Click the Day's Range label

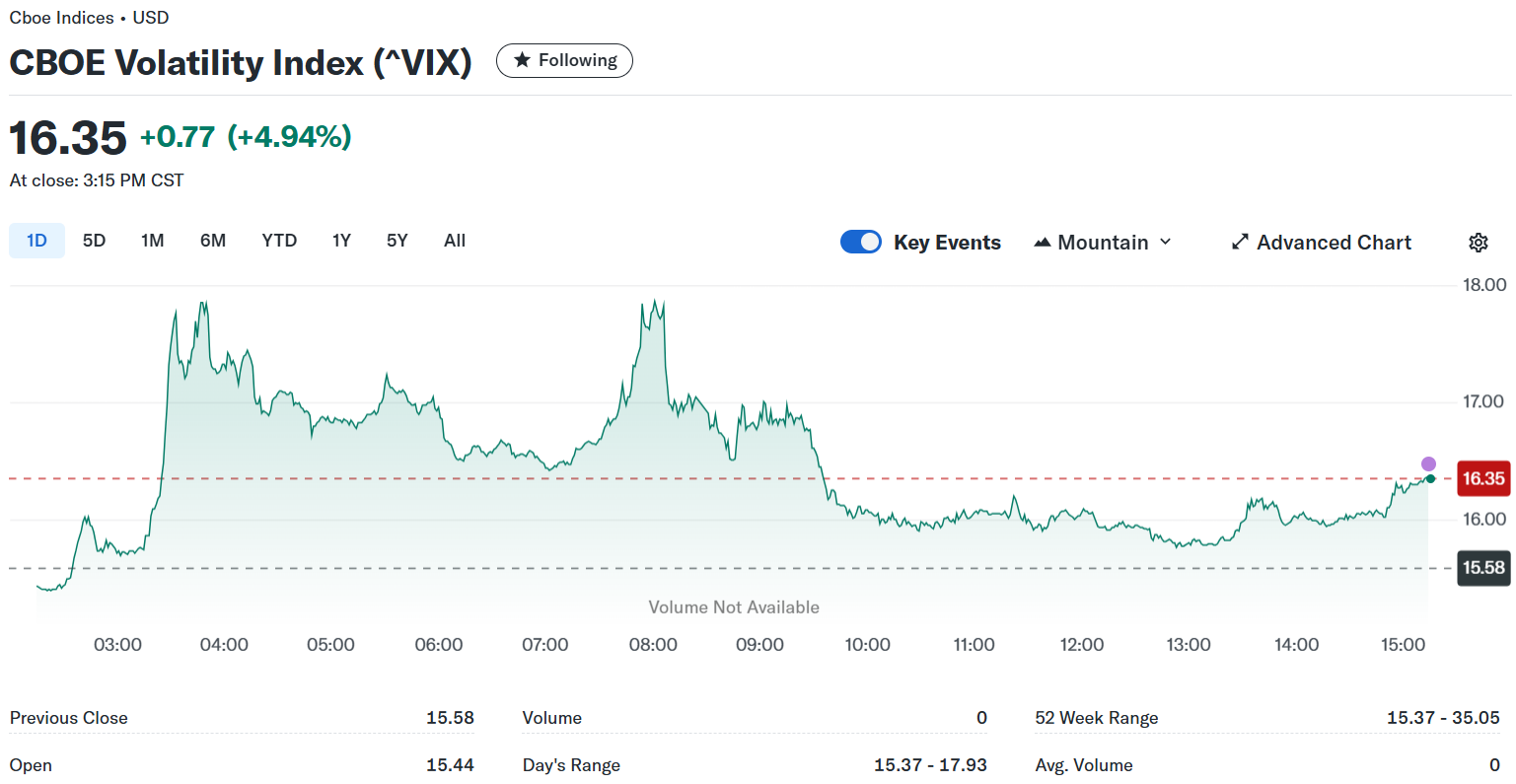571,765
